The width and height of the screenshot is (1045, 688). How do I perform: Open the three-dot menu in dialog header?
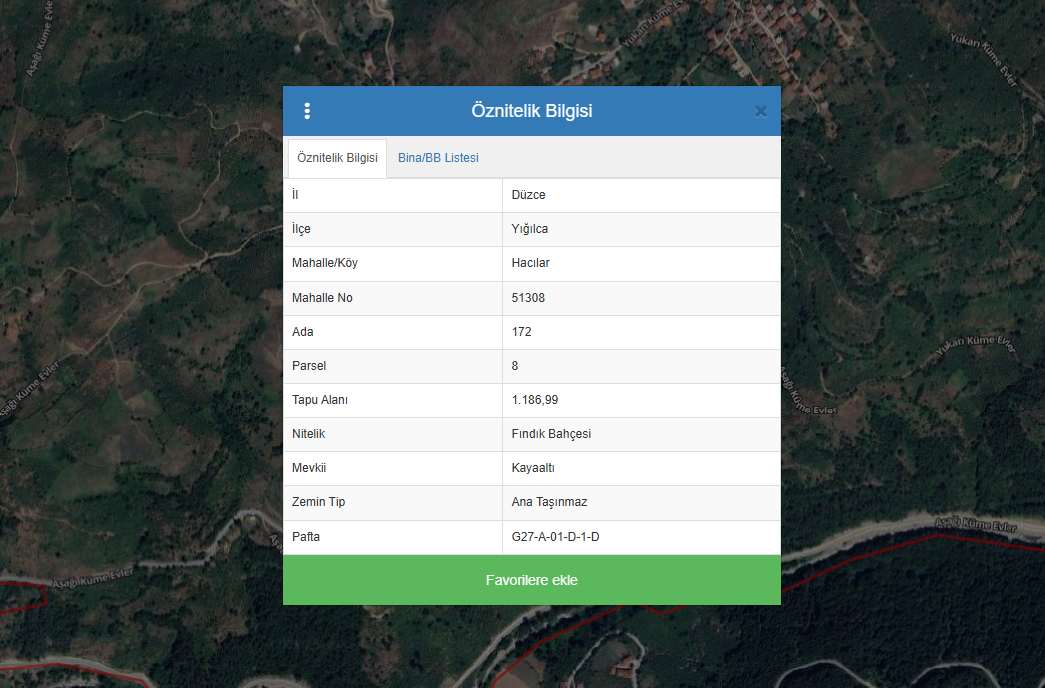click(307, 111)
